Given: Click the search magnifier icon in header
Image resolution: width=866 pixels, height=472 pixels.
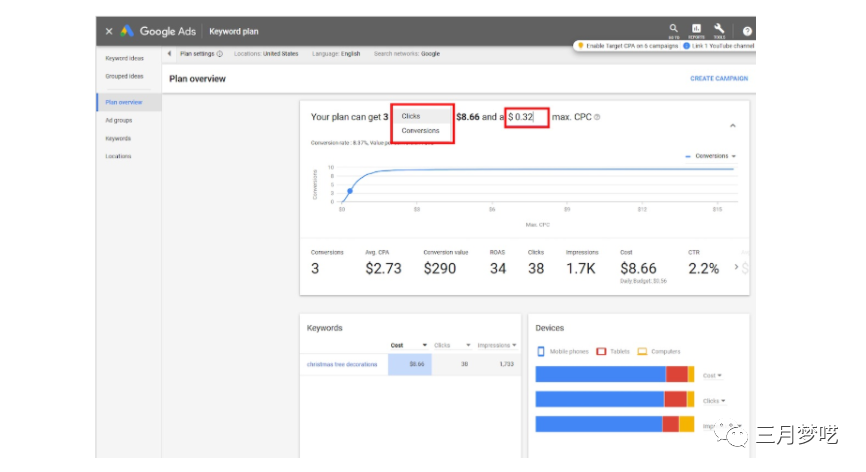Looking at the screenshot, I should [673, 29].
